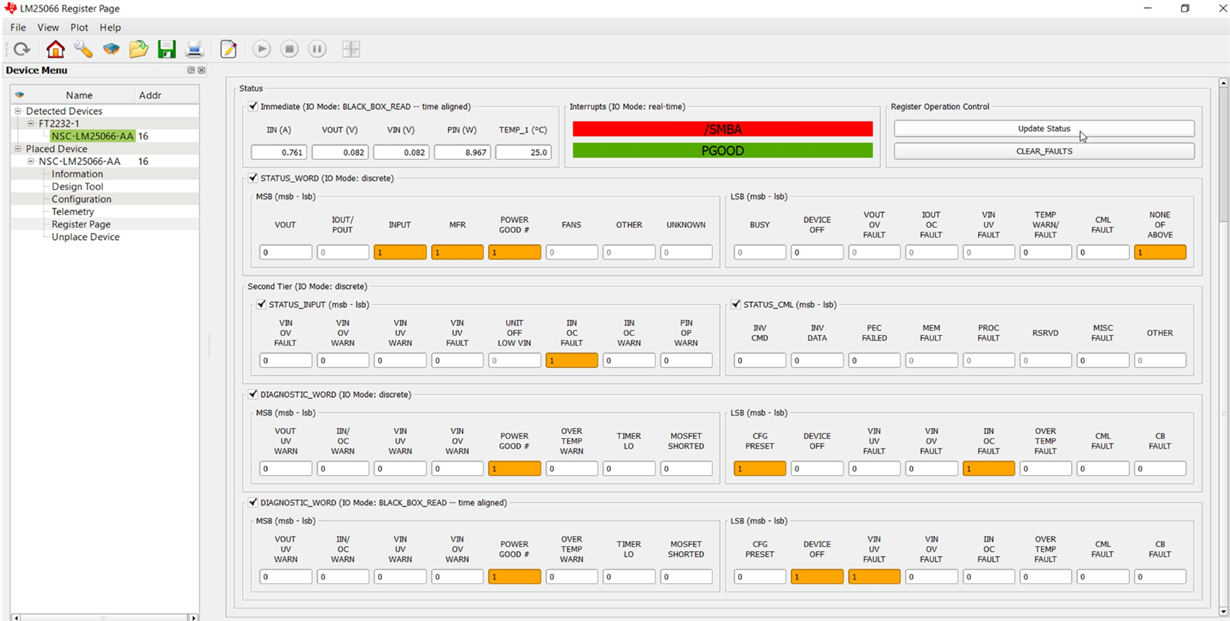1230x621 pixels.
Task: Go to the Home page icon
Action: [55, 49]
